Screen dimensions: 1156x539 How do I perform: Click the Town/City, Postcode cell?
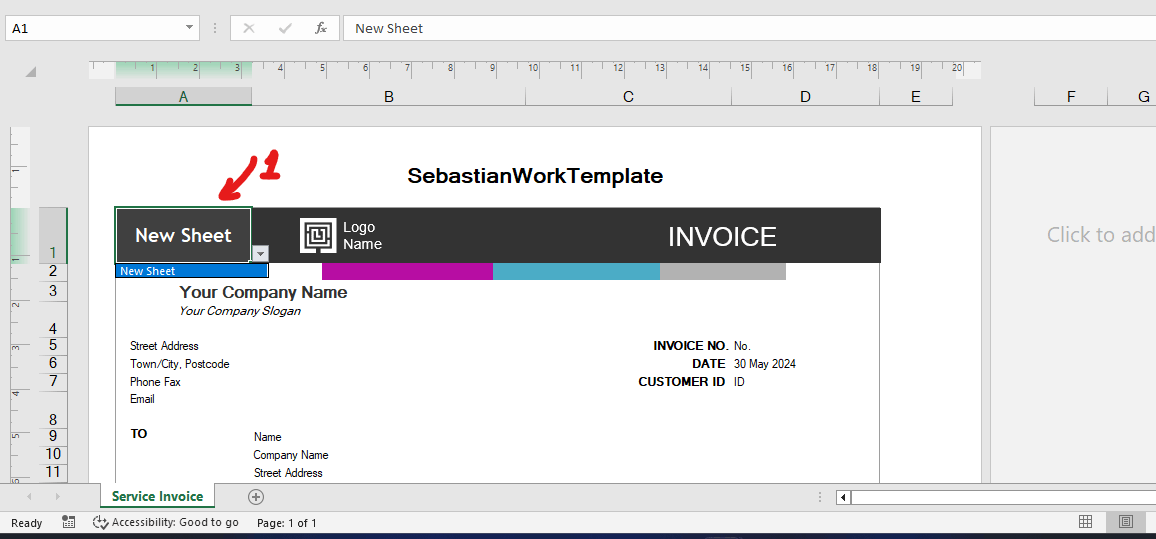(179, 364)
